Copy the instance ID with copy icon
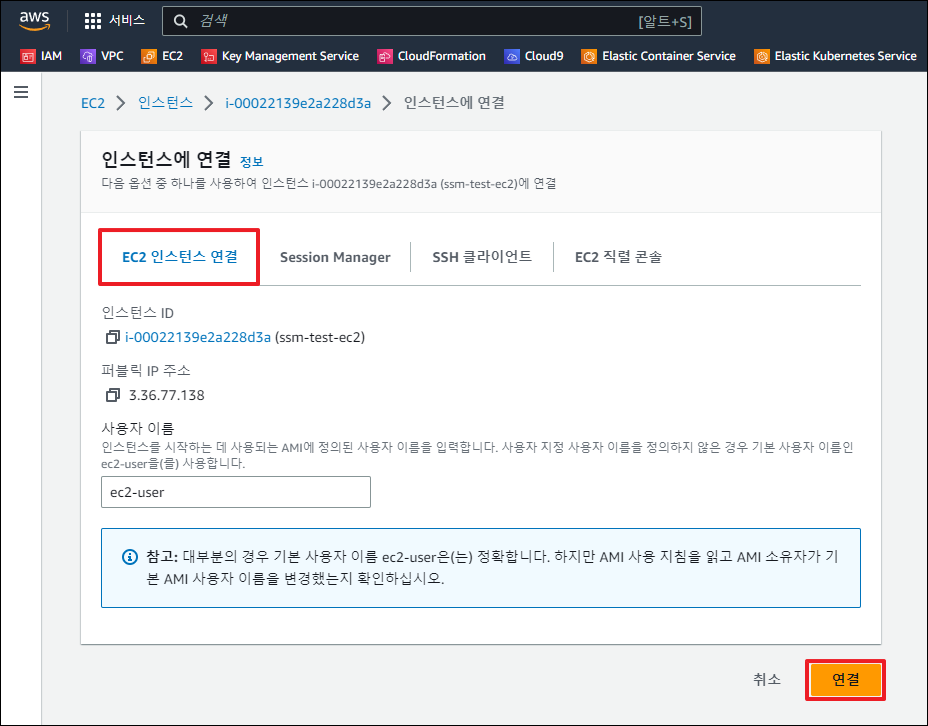The width and height of the screenshot is (928, 726). (112, 337)
